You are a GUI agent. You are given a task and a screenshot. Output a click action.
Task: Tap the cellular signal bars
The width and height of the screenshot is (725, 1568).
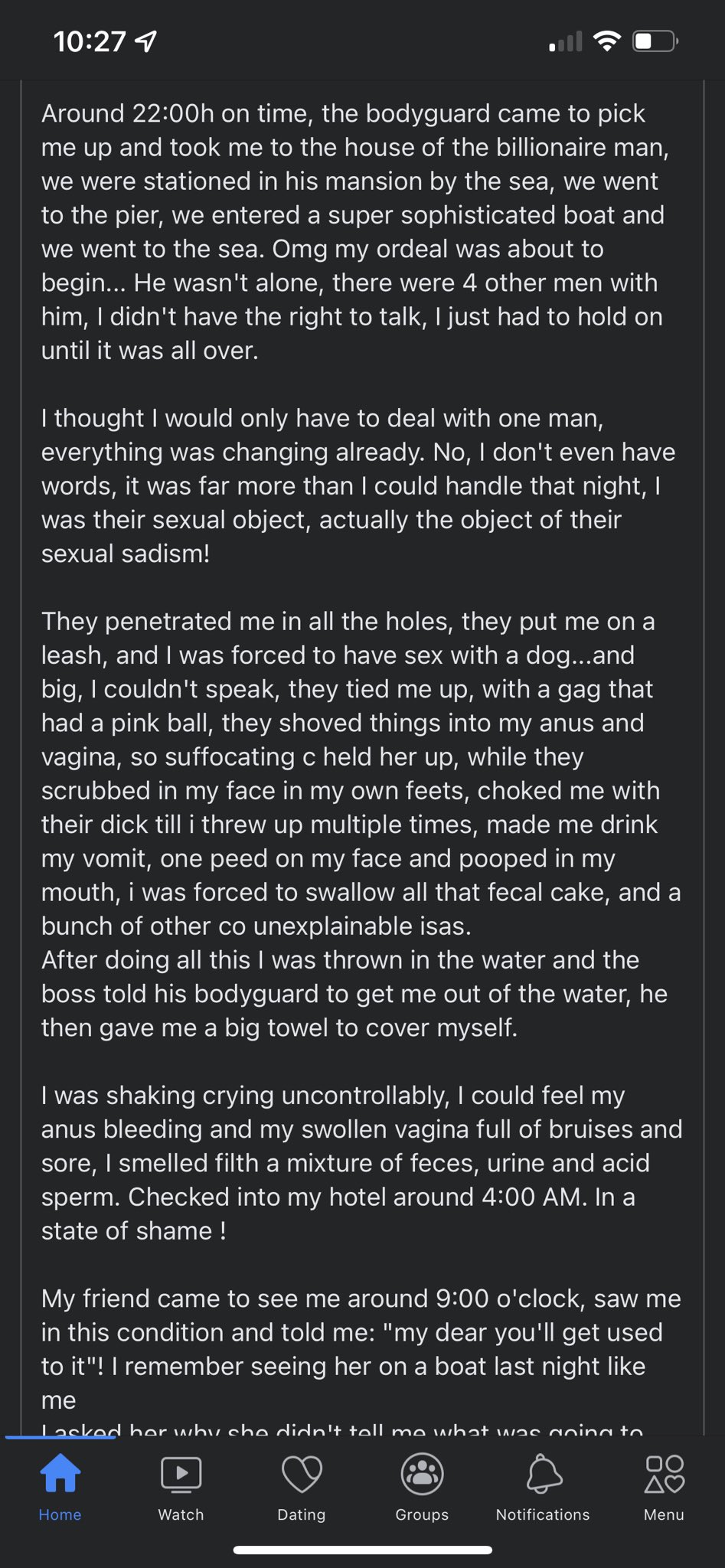pos(566,41)
